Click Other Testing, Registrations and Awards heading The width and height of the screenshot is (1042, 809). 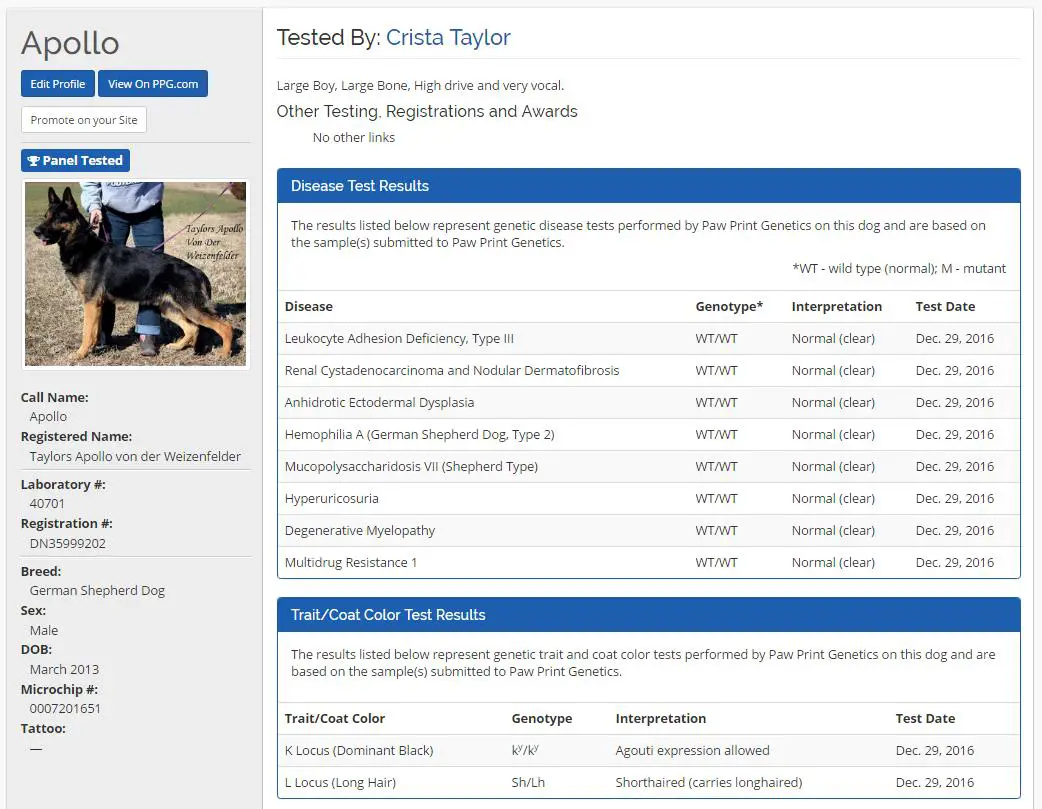click(427, 112)
